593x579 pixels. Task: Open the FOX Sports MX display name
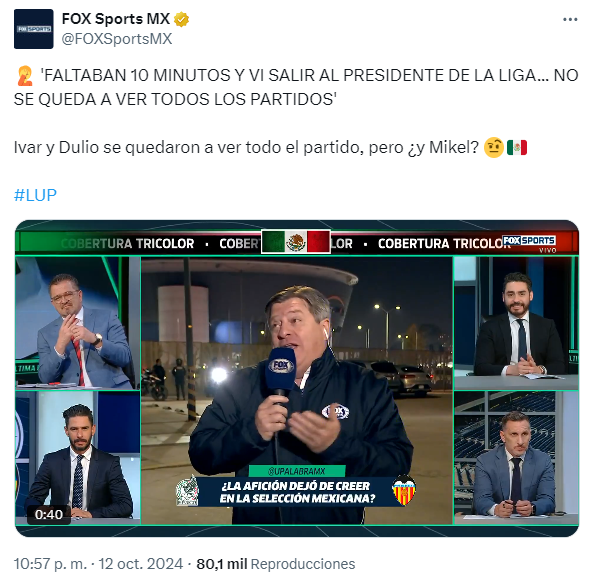point(116,19)
